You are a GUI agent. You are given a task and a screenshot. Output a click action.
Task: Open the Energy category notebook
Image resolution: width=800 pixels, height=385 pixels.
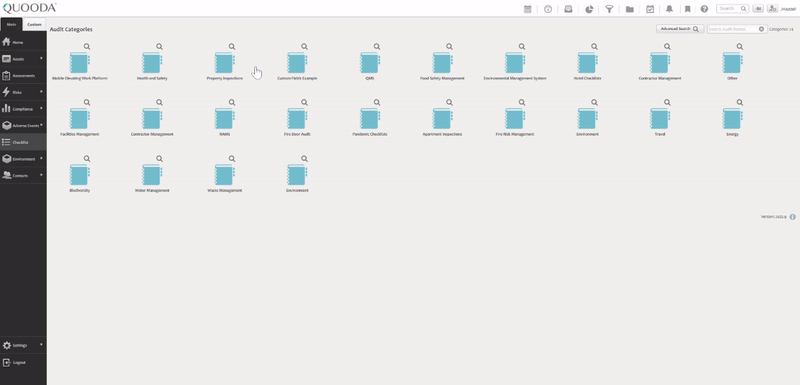(732, 119)
